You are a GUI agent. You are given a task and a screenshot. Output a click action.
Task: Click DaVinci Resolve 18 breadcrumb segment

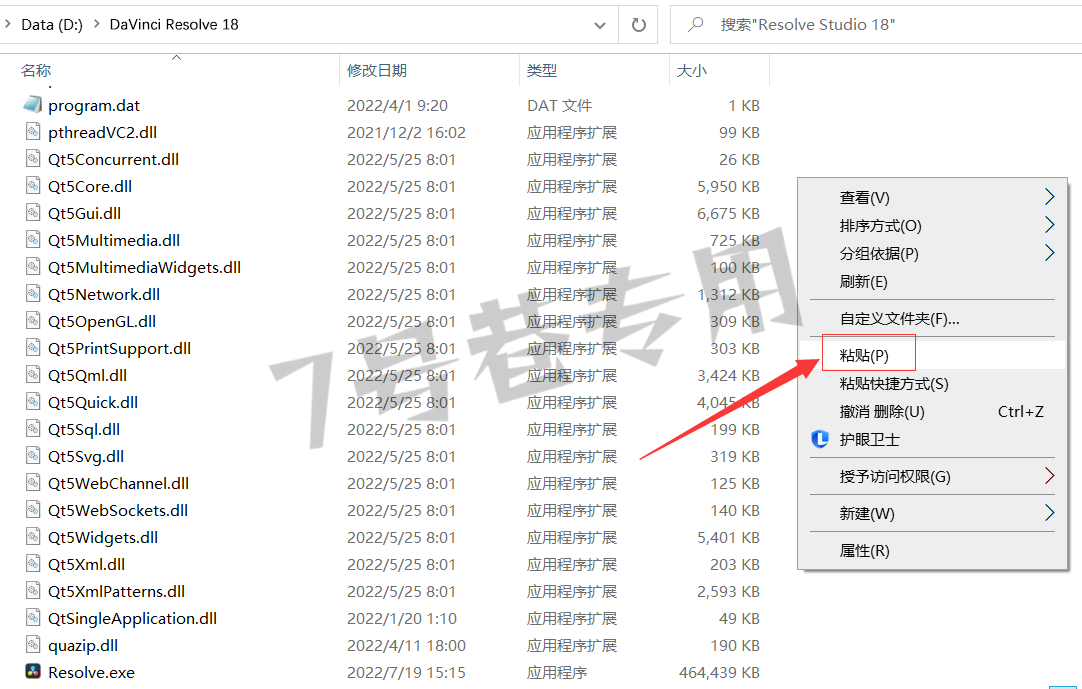point(174,25)
